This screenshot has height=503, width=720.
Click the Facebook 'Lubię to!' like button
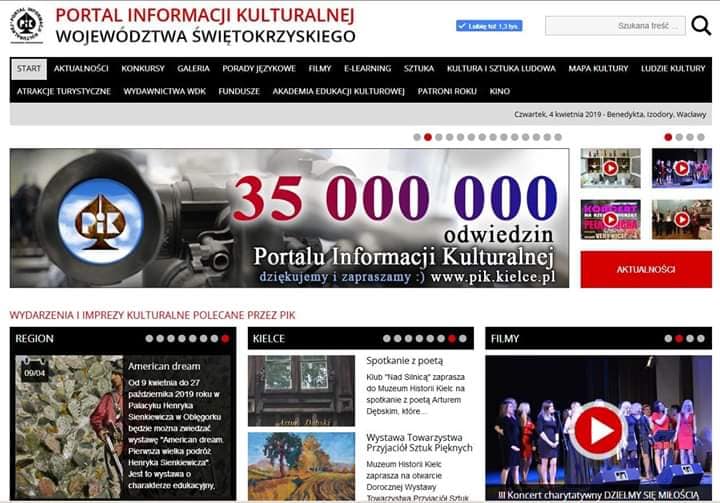pyautogui.click(x=489, y=26)
